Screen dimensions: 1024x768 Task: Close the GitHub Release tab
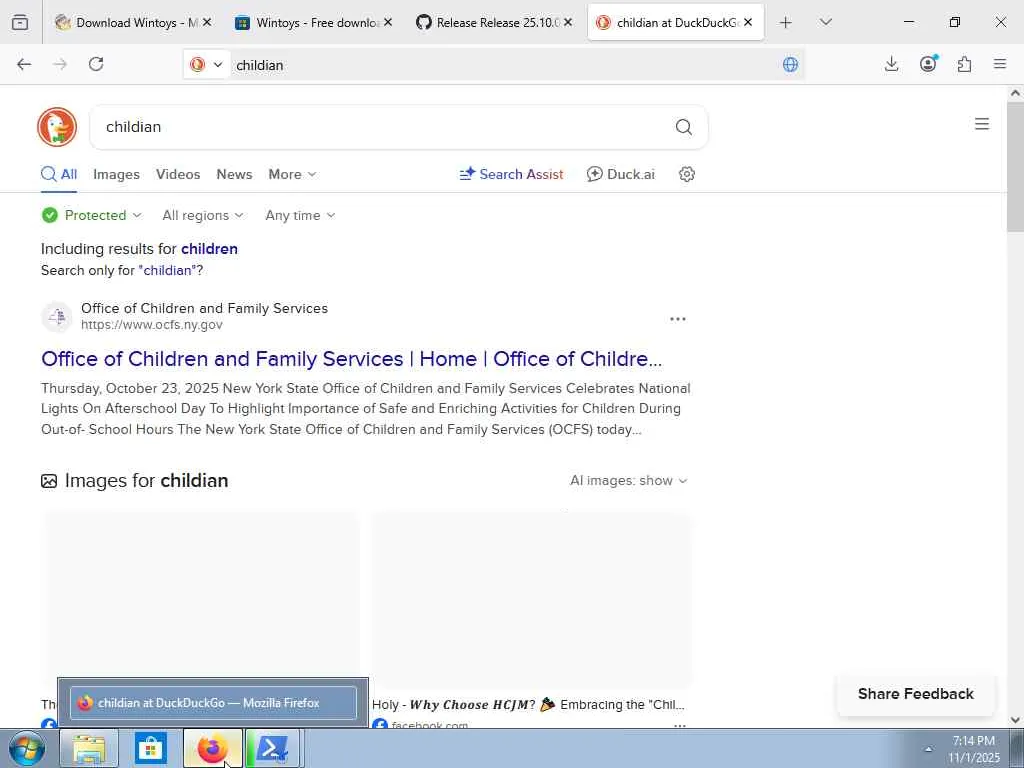[568, 22]
